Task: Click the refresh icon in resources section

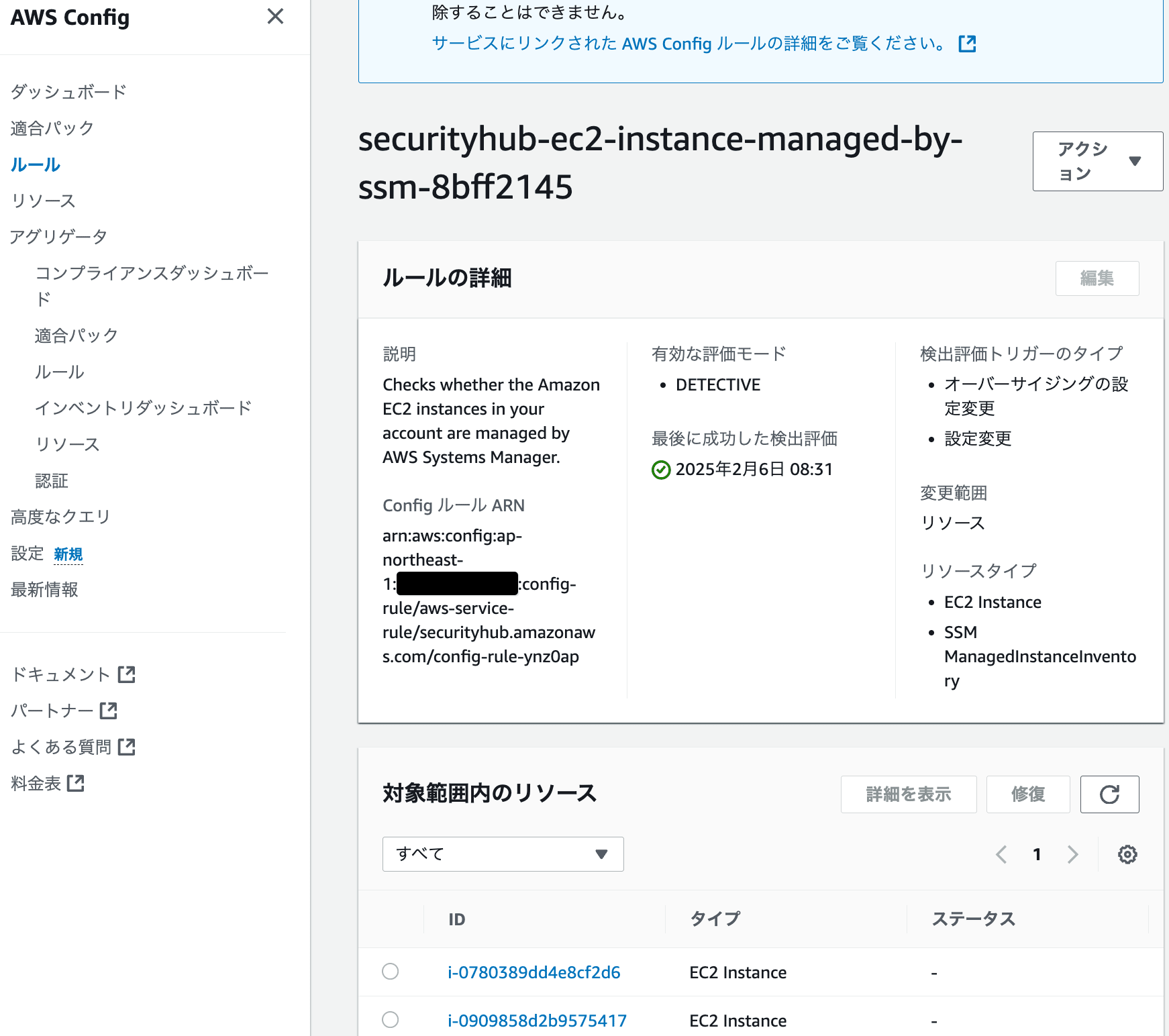Action: [1109, 794]
